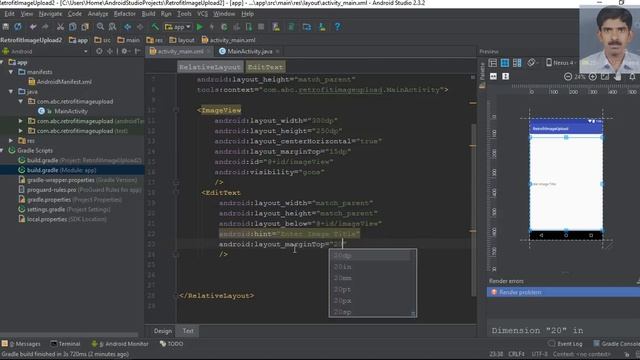Image resolution: width=640 pixels, height=360 pixels.
Task: Click the Redo arrow icon
Action: click(x=45, y=27)
